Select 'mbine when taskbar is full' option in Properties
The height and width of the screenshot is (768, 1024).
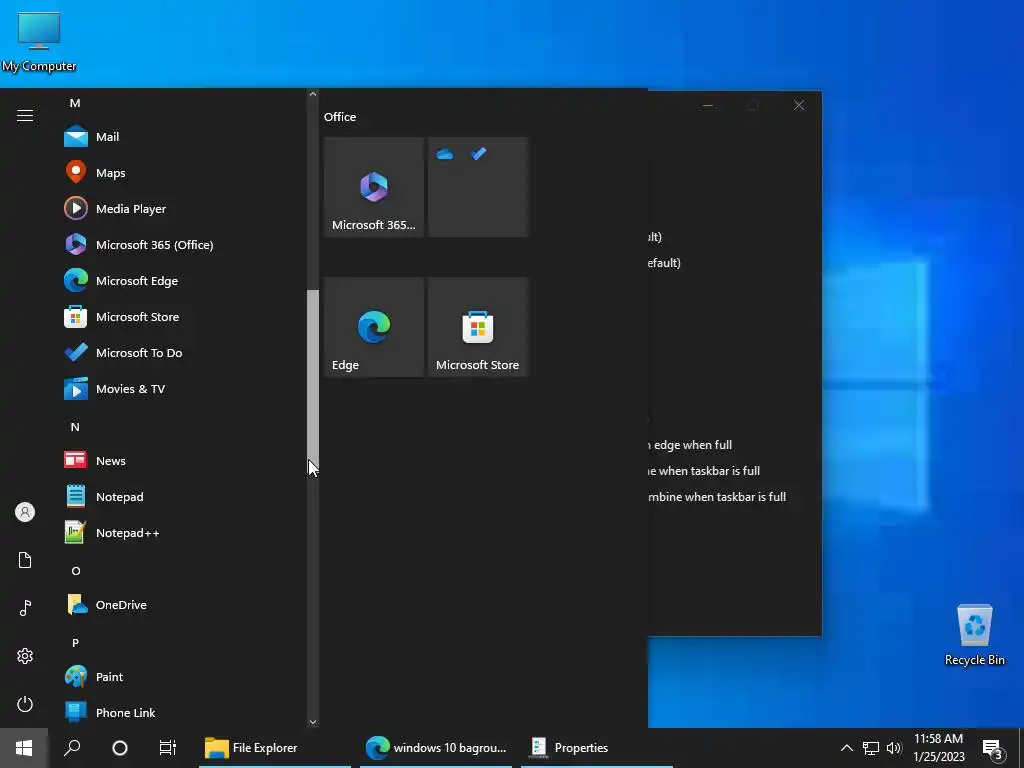[x=717, y=497]
